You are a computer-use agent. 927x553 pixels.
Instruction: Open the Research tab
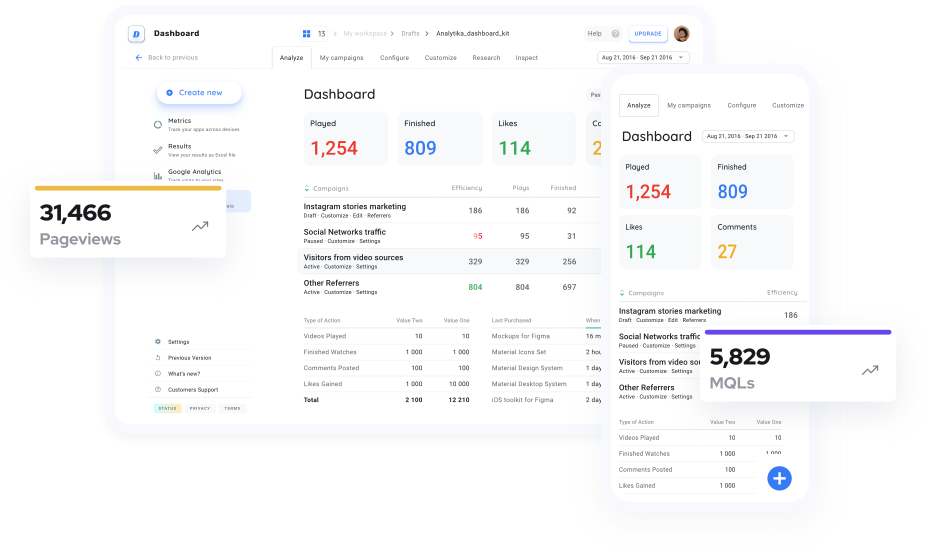(x=486, y=58)
